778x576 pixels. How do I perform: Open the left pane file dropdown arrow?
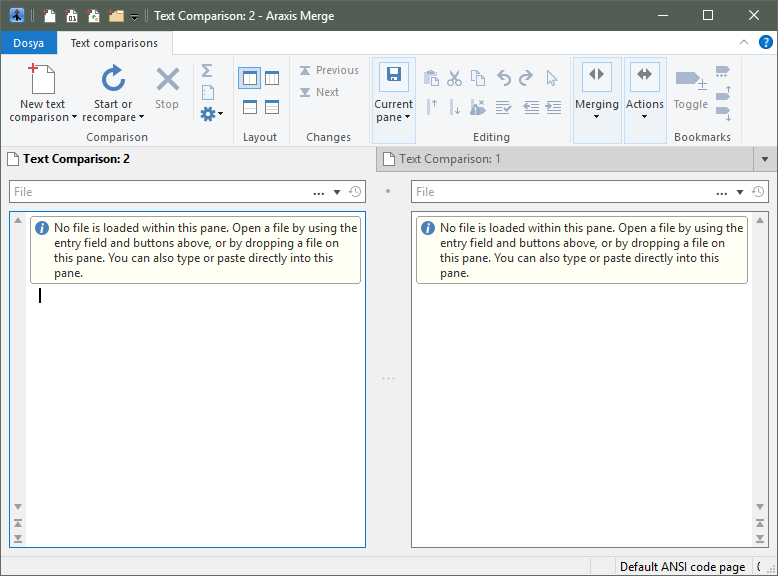pyautogui.click(x=337, y=192)
